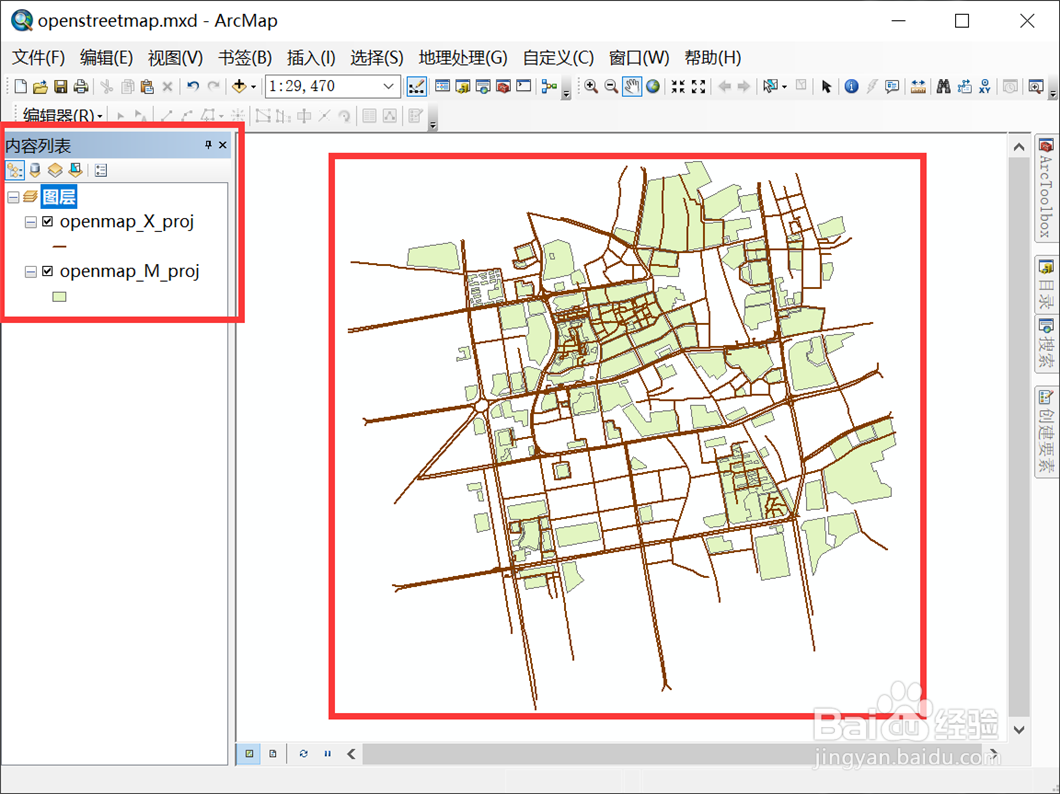Screen dimensions: 1060x794
Task: Click Fixed Zoom Out arrows icon
Action: tap(698, 86)
